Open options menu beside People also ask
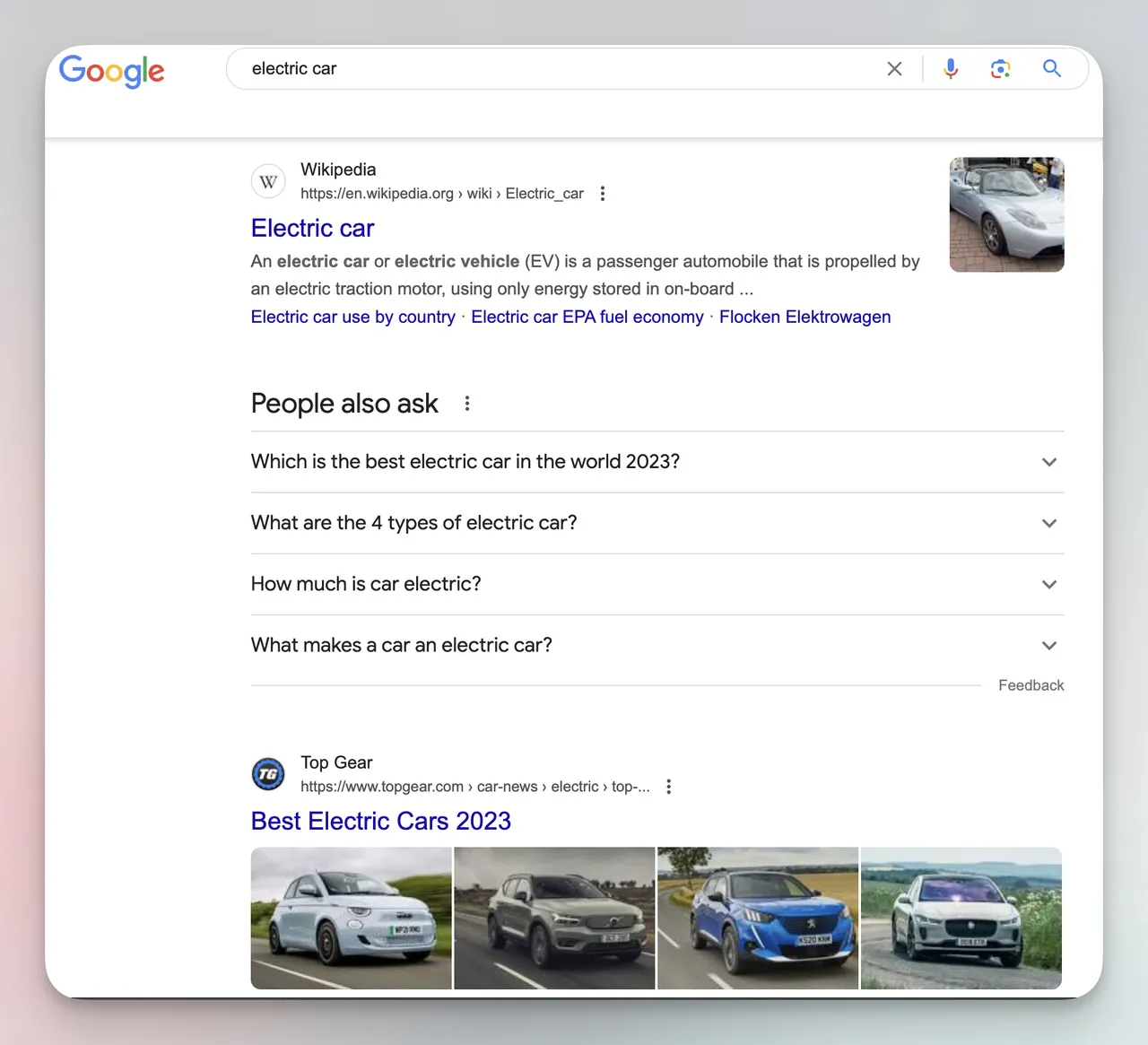Screen dimensions: 1148x1045 click(467, 404)
